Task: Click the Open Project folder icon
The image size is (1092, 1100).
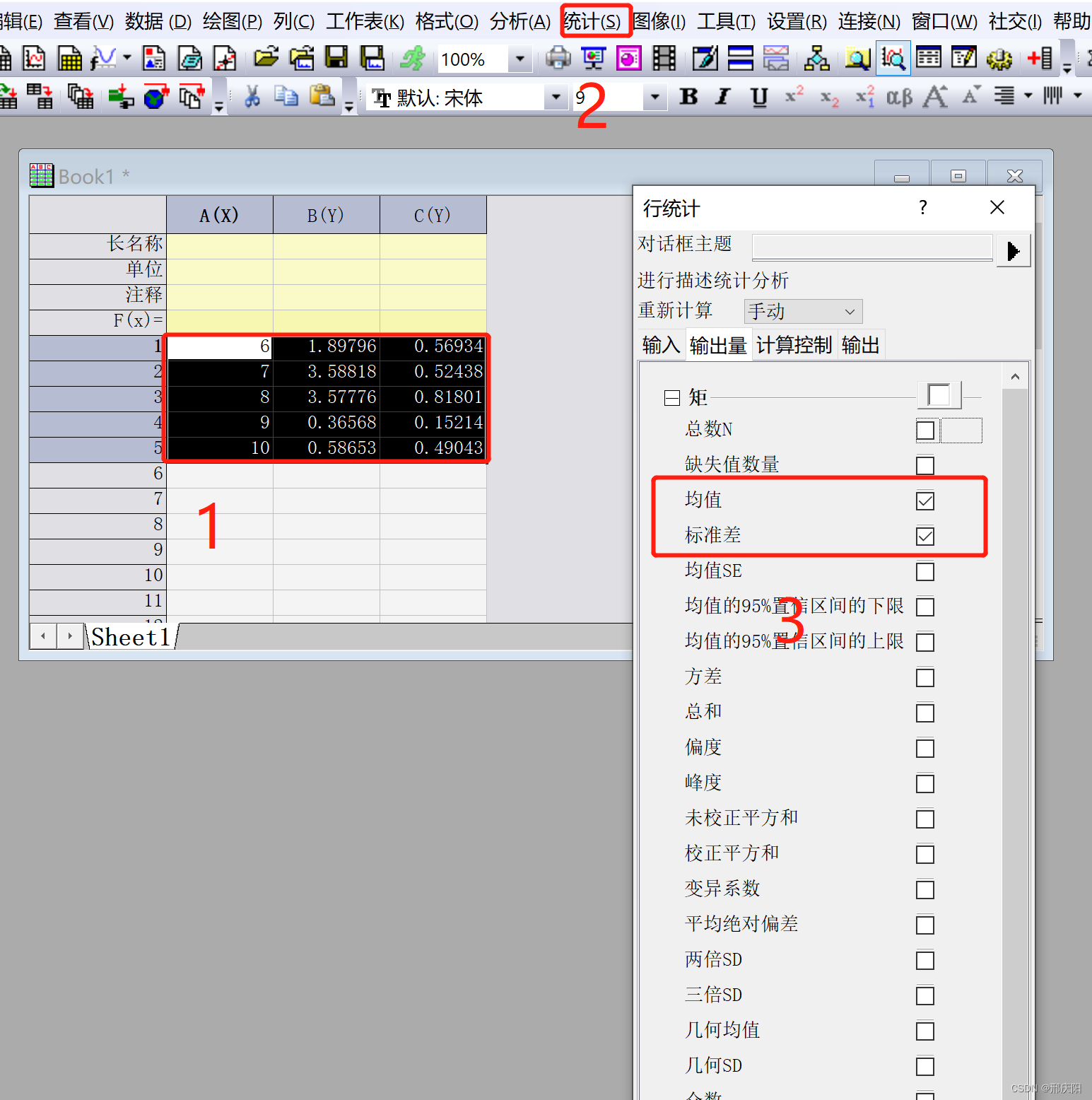Action: click(266, 59)
